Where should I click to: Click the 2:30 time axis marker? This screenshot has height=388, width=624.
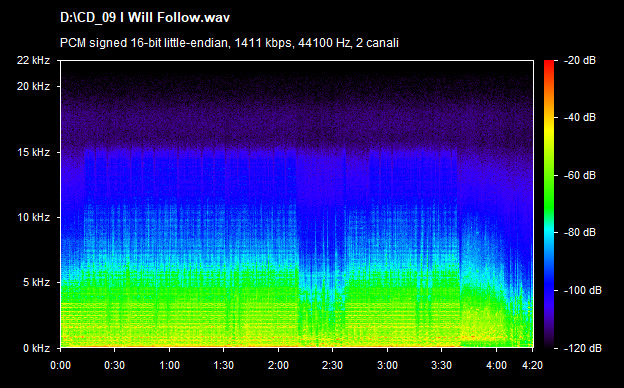332,365
